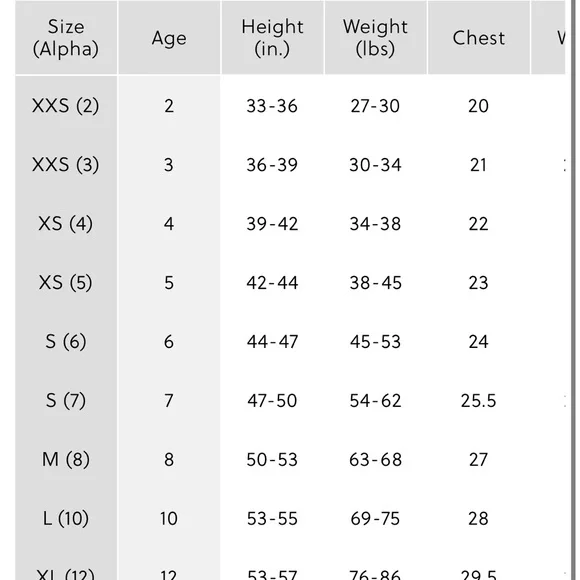Click the vertical scrollbar at right edge

[x=573, y=290]
